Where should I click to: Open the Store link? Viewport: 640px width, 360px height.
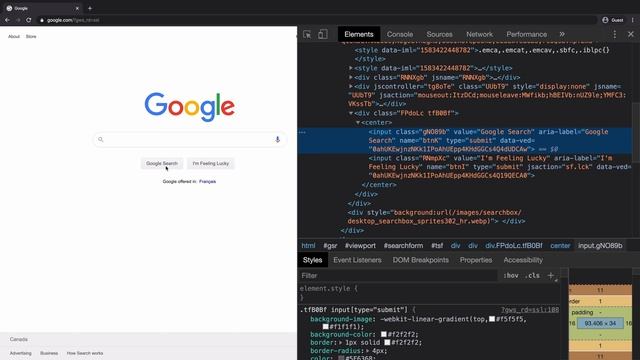coord(31,36)
